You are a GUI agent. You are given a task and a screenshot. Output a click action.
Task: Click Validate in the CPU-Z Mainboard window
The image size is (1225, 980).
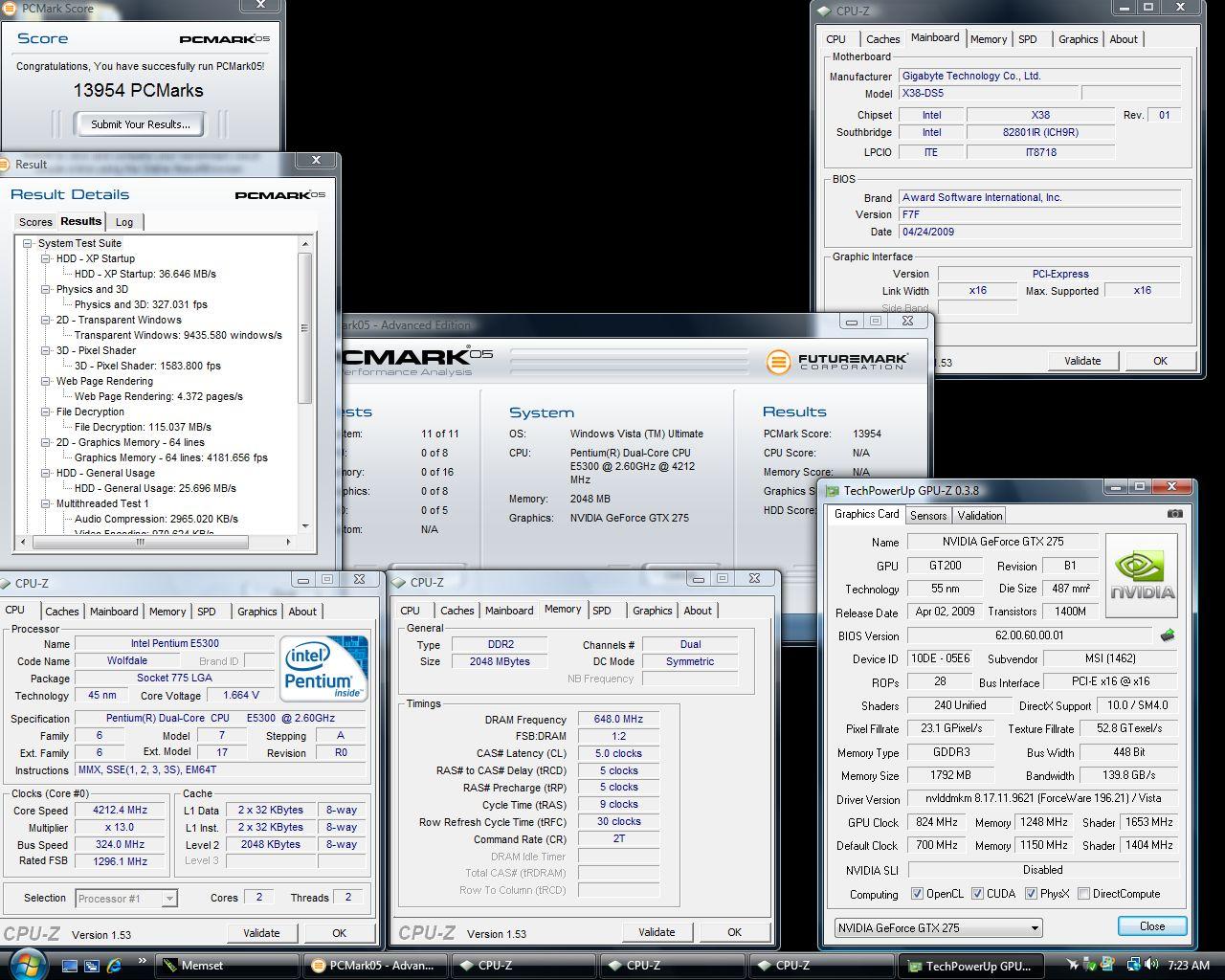(1082, 361)
